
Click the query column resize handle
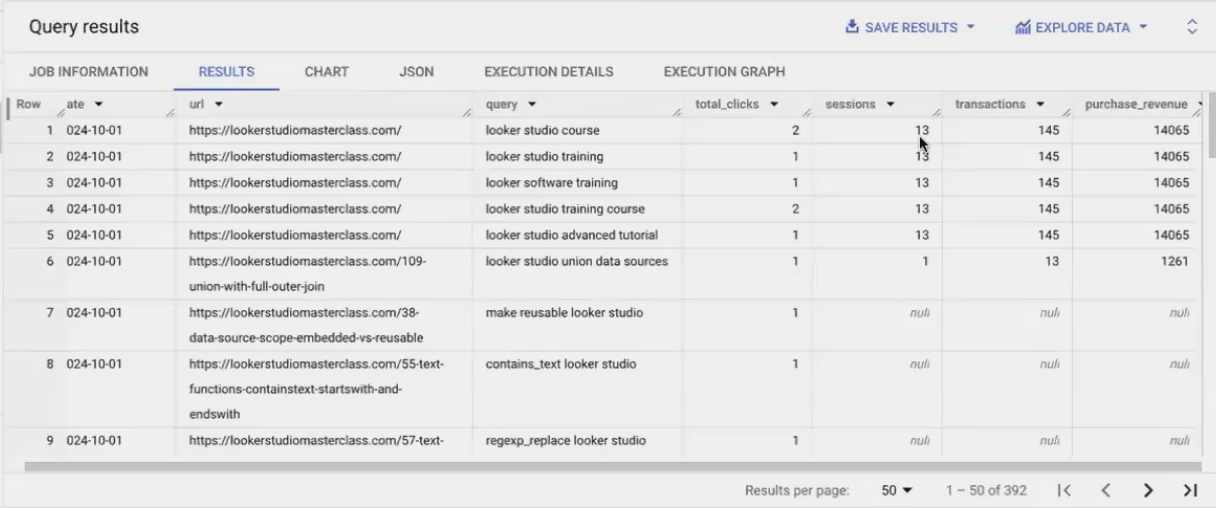(678, 113)
